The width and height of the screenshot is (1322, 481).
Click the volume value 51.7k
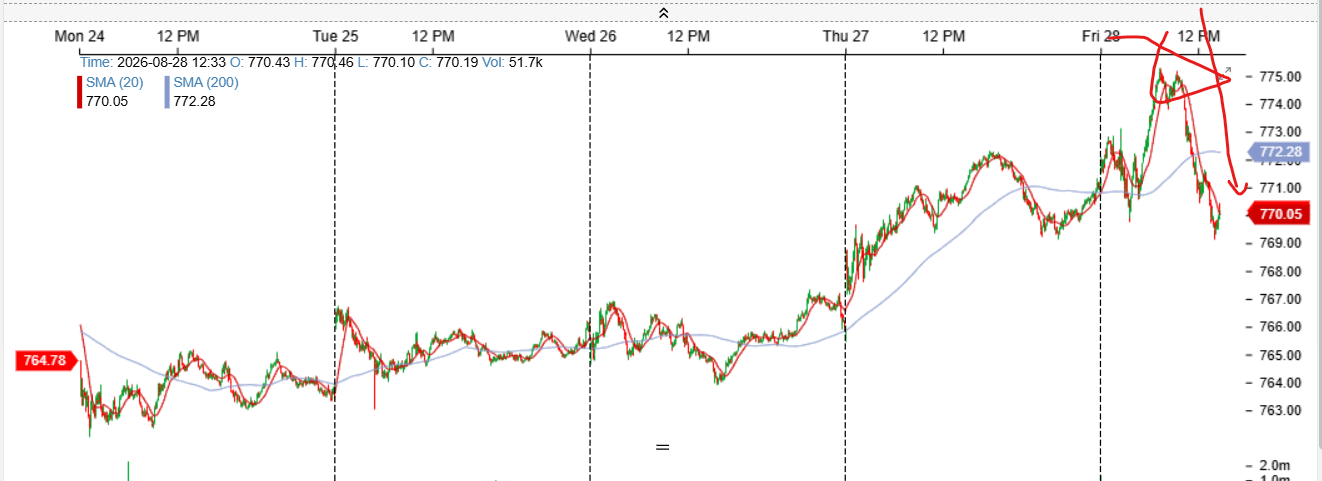526,62
